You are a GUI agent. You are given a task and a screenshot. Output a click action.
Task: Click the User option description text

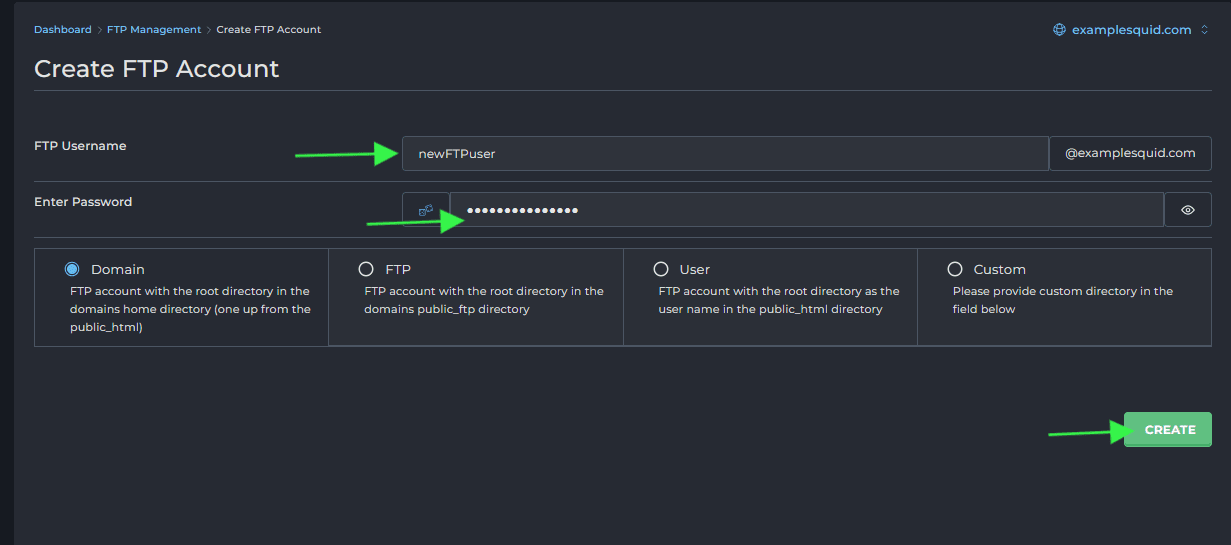[779, 300]
